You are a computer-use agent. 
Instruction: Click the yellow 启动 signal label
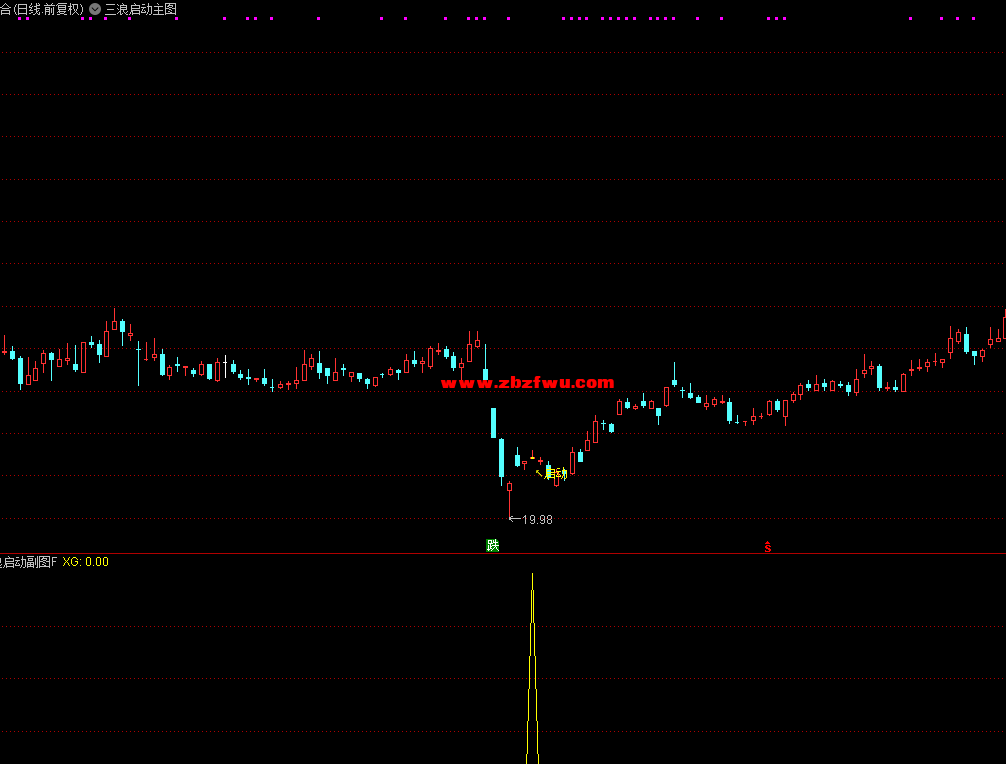[x=556, y=474]
